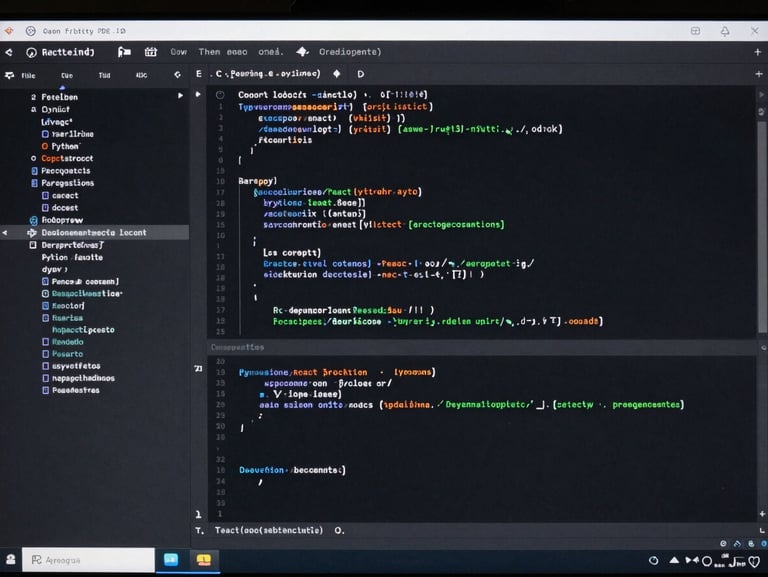Select the Copctstrocct circle option
This screenshot has height=577, width=768.
pos(33,158)
